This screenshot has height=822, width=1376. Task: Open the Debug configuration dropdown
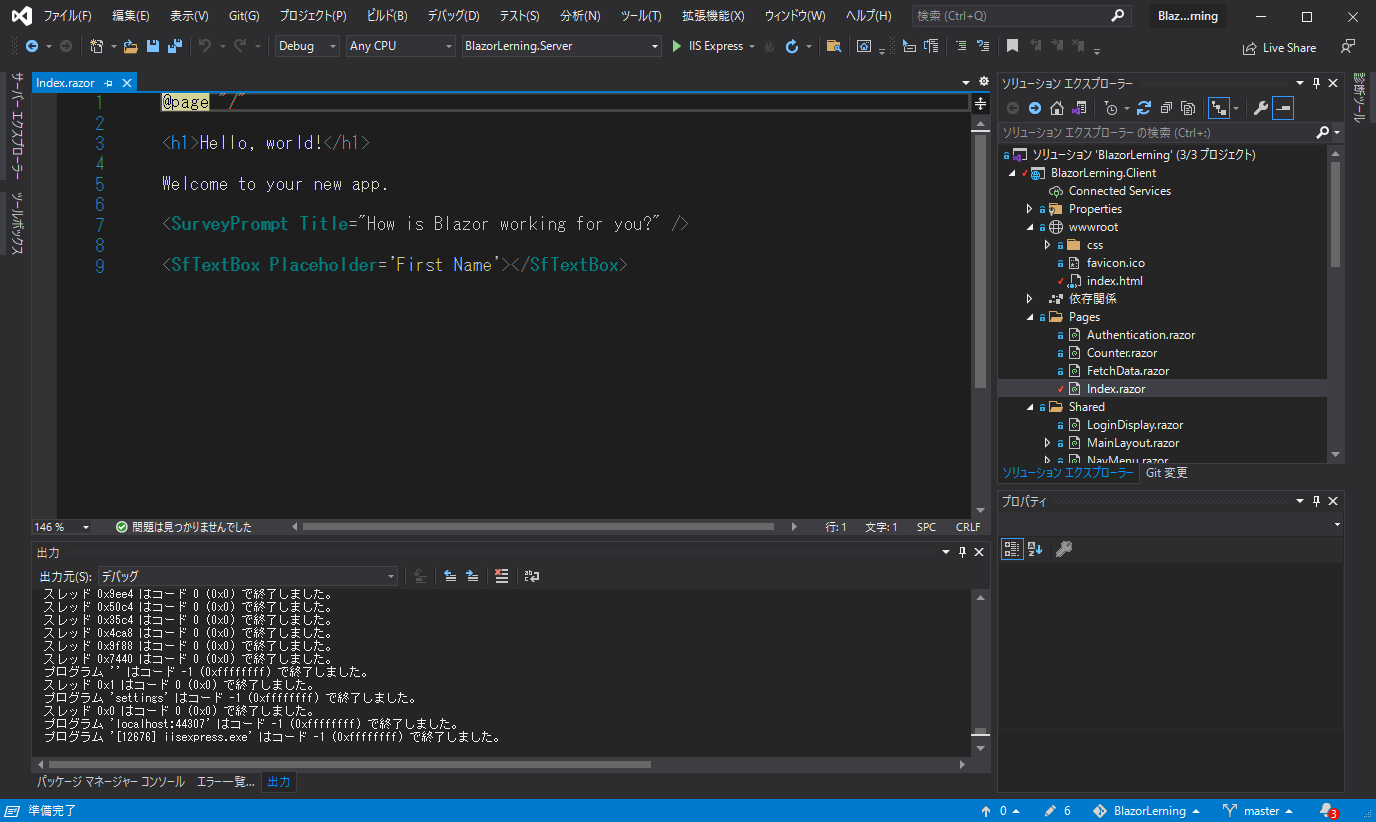[x=307, y=46]
